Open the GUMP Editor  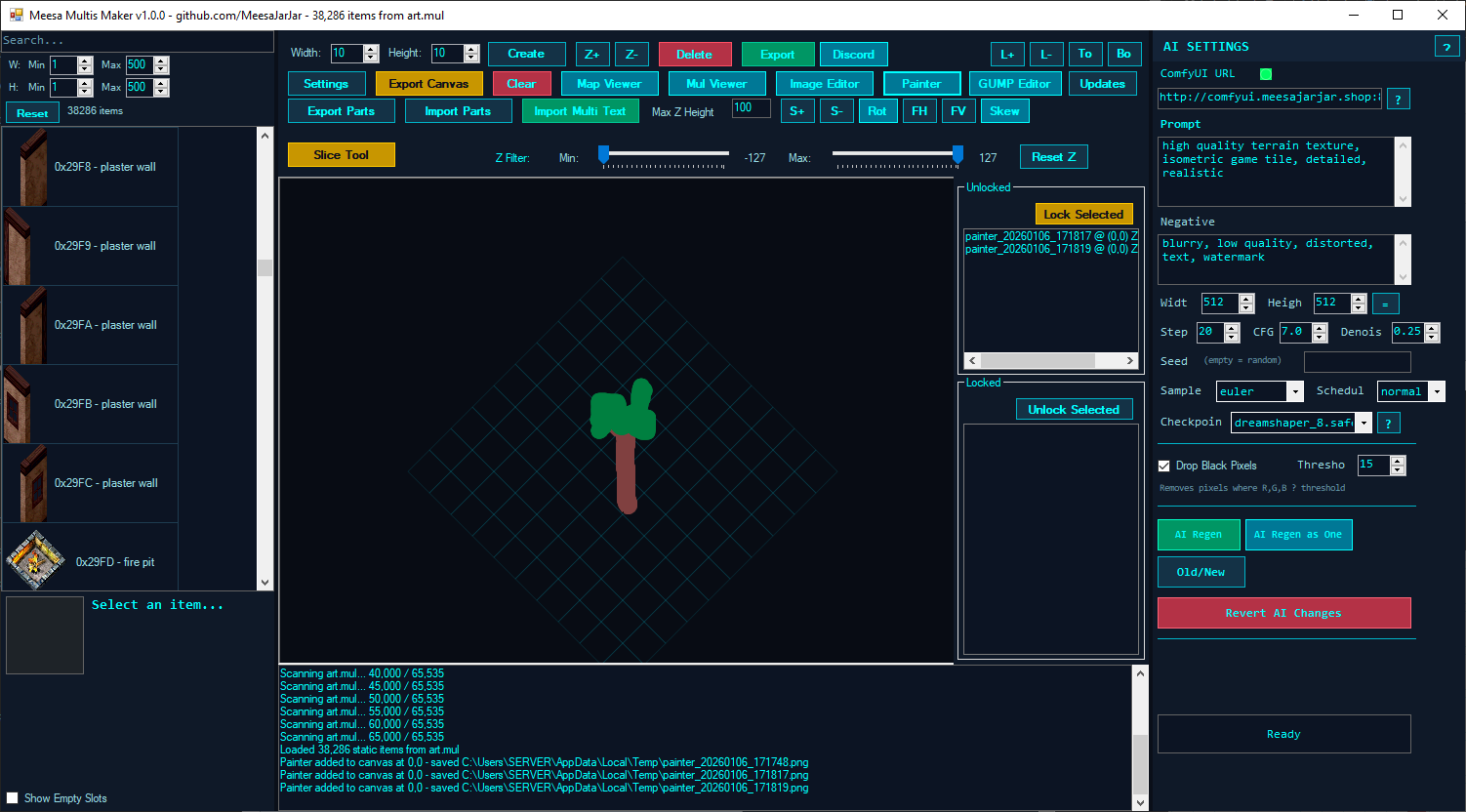click(x=1014, y=84)
